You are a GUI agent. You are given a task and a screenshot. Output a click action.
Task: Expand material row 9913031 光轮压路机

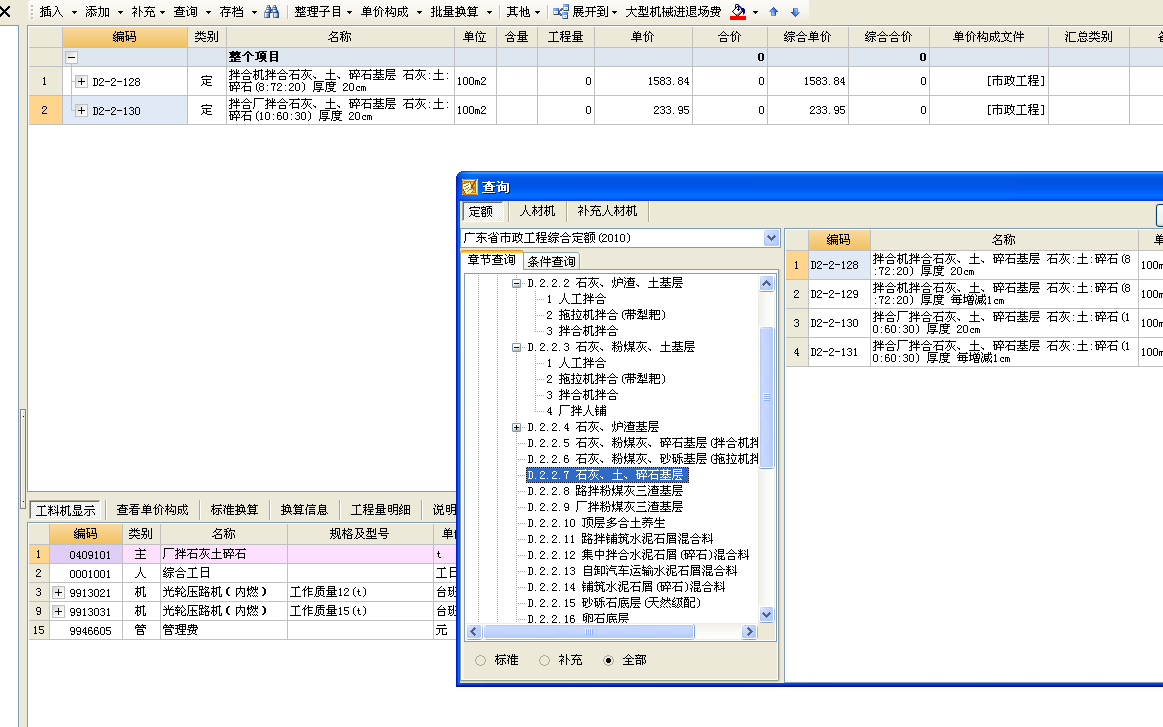59,611
